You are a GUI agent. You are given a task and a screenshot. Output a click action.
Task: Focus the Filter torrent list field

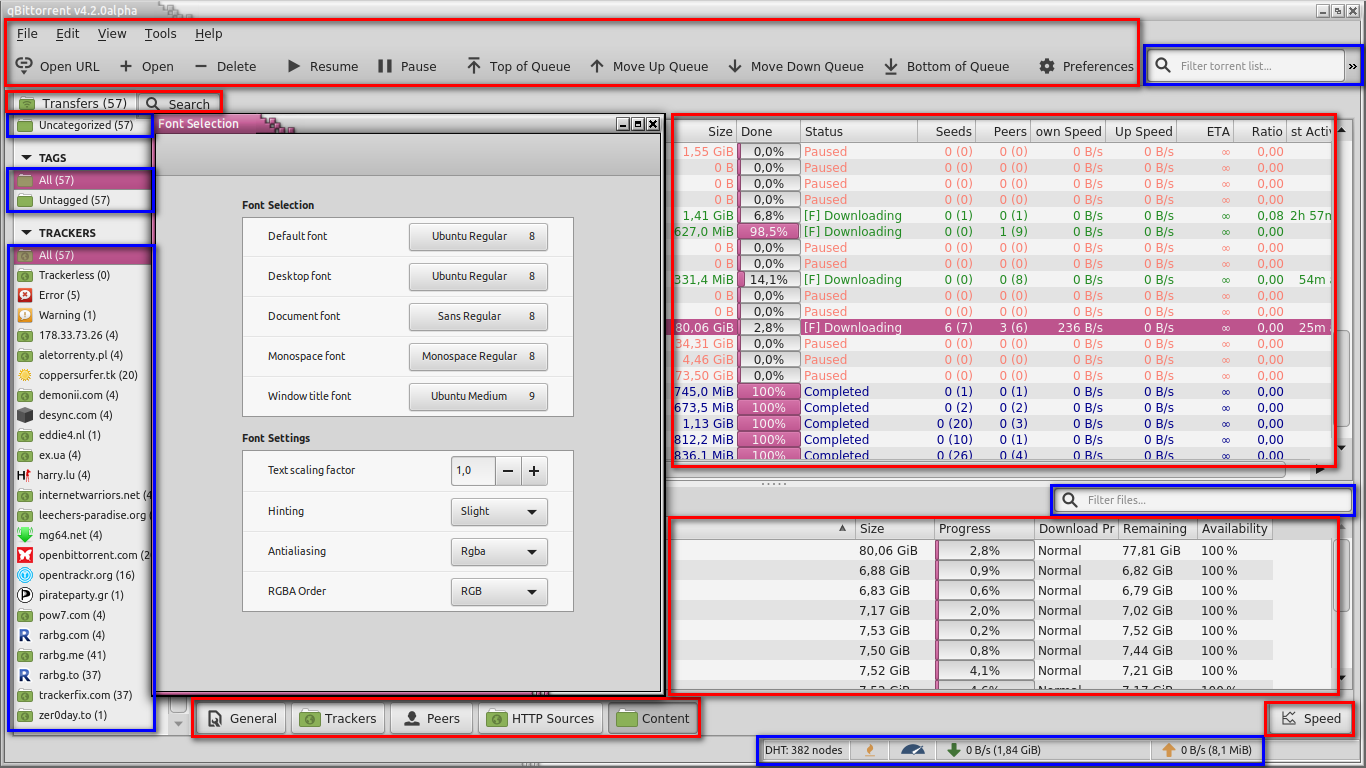(1246, 66)
